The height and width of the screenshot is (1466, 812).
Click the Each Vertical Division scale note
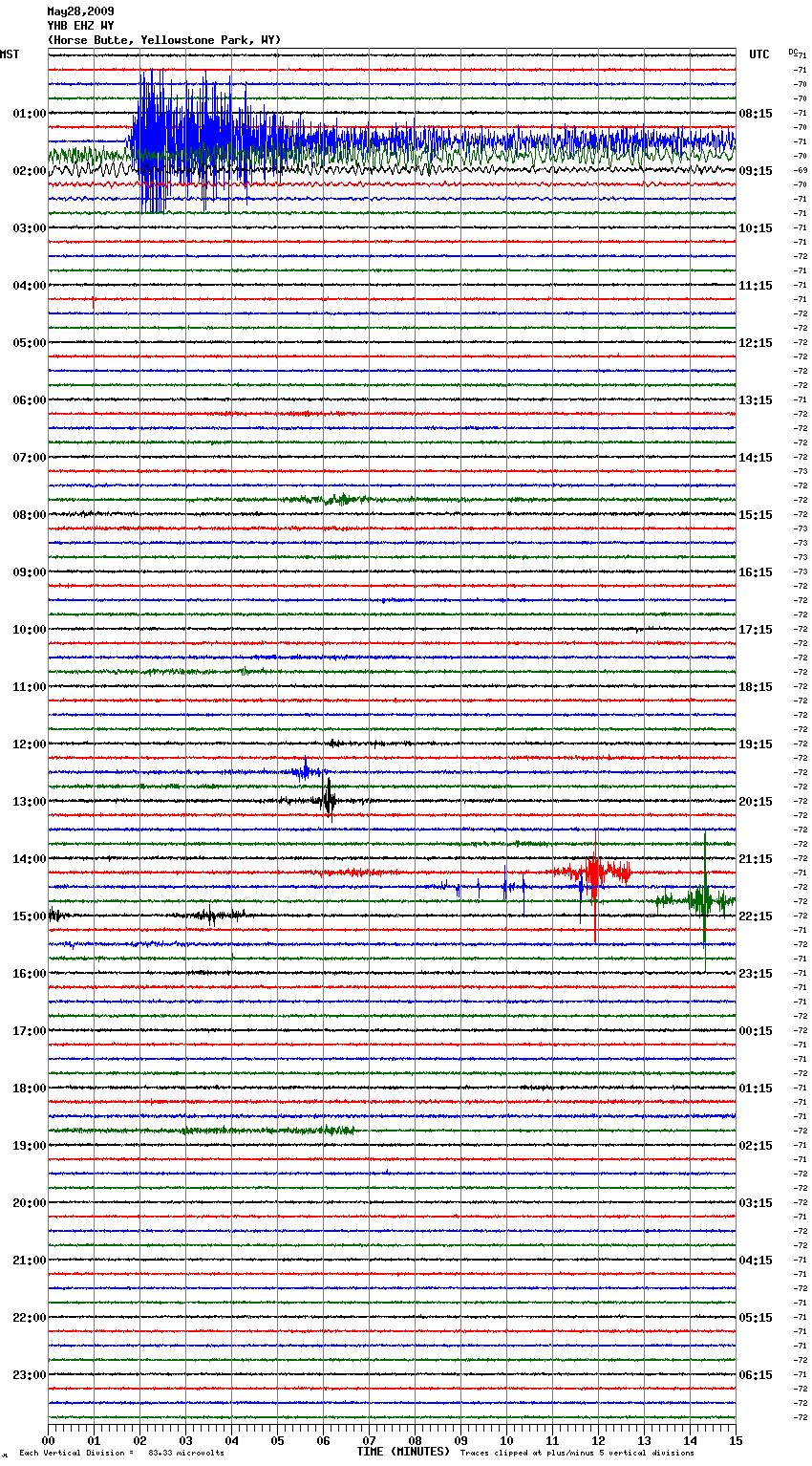(121, 1453)
